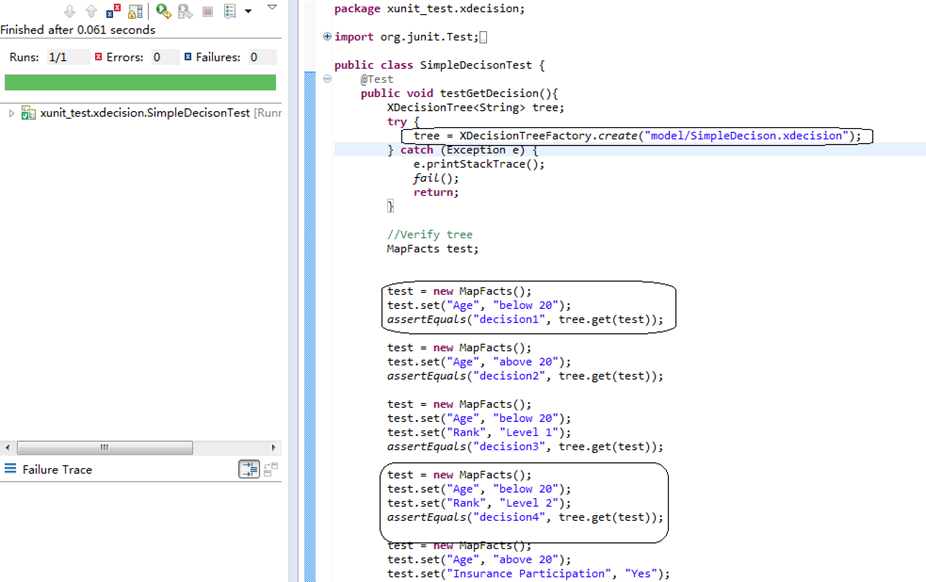
Task: Click the Failure Trace label
Action: coord(57,470)
